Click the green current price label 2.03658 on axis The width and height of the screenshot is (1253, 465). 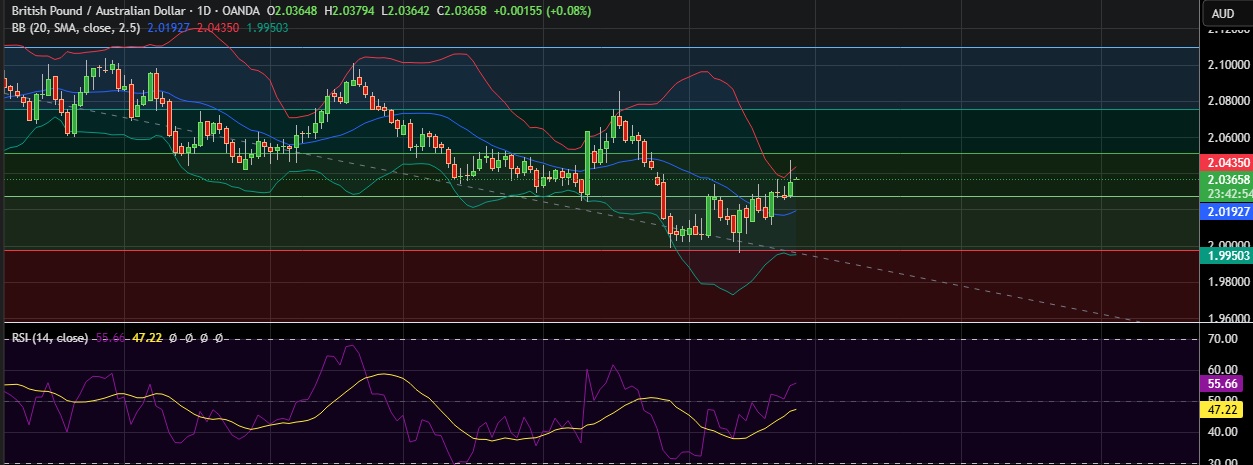1225,179
